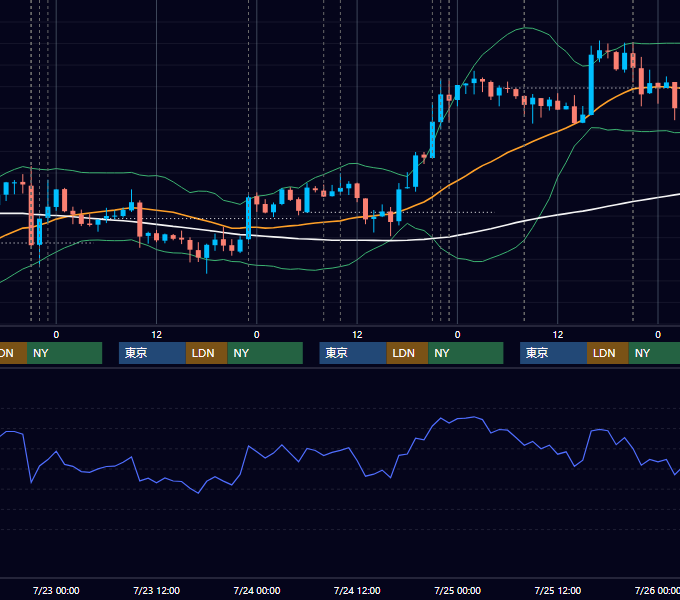Click the upper Bollinger band peak on 7/25
680x600 pixels.
point(525,28)
